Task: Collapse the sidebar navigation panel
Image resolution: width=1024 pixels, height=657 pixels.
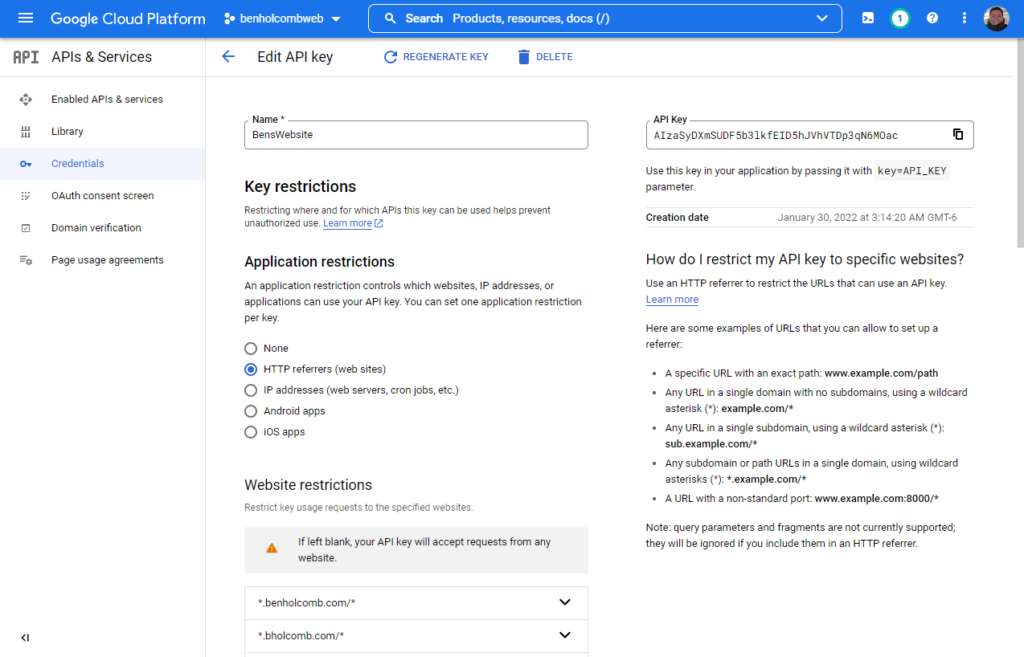Action: 25,637
